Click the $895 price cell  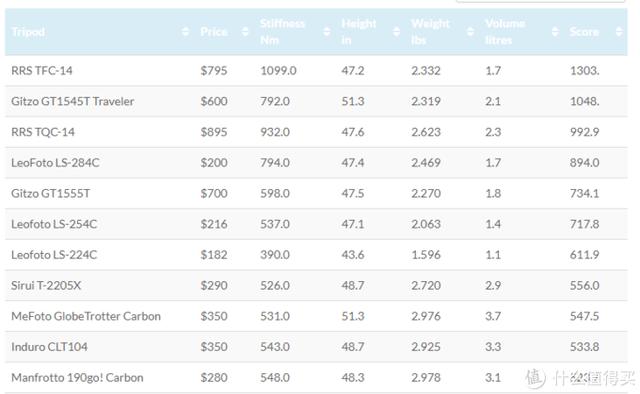(x=214, y=132)
